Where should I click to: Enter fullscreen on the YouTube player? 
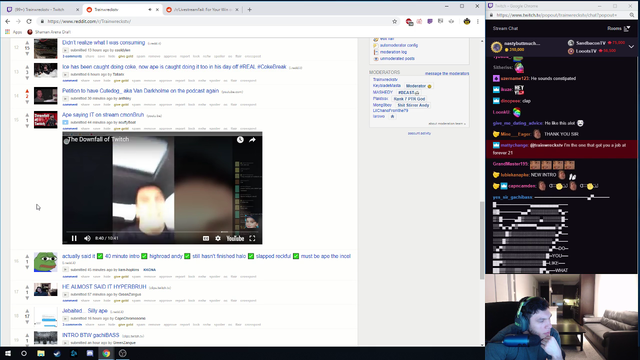coord(252,238)
